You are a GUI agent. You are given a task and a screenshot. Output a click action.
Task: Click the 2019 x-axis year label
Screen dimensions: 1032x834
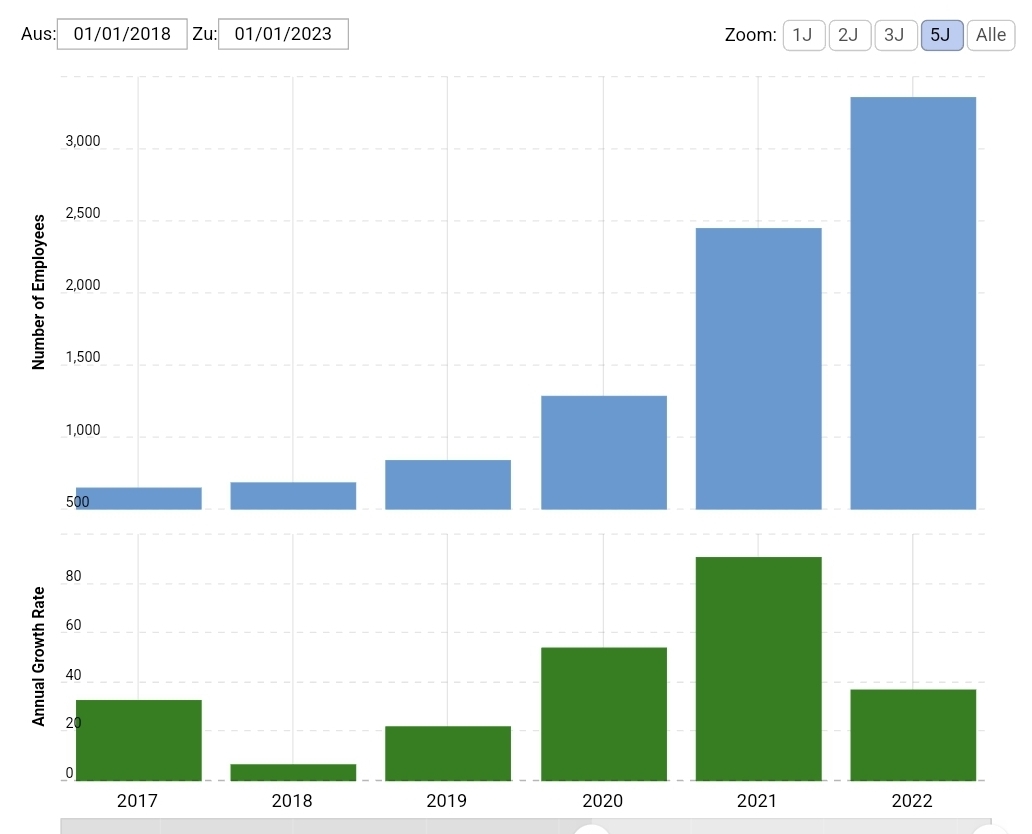click(446, 800)
